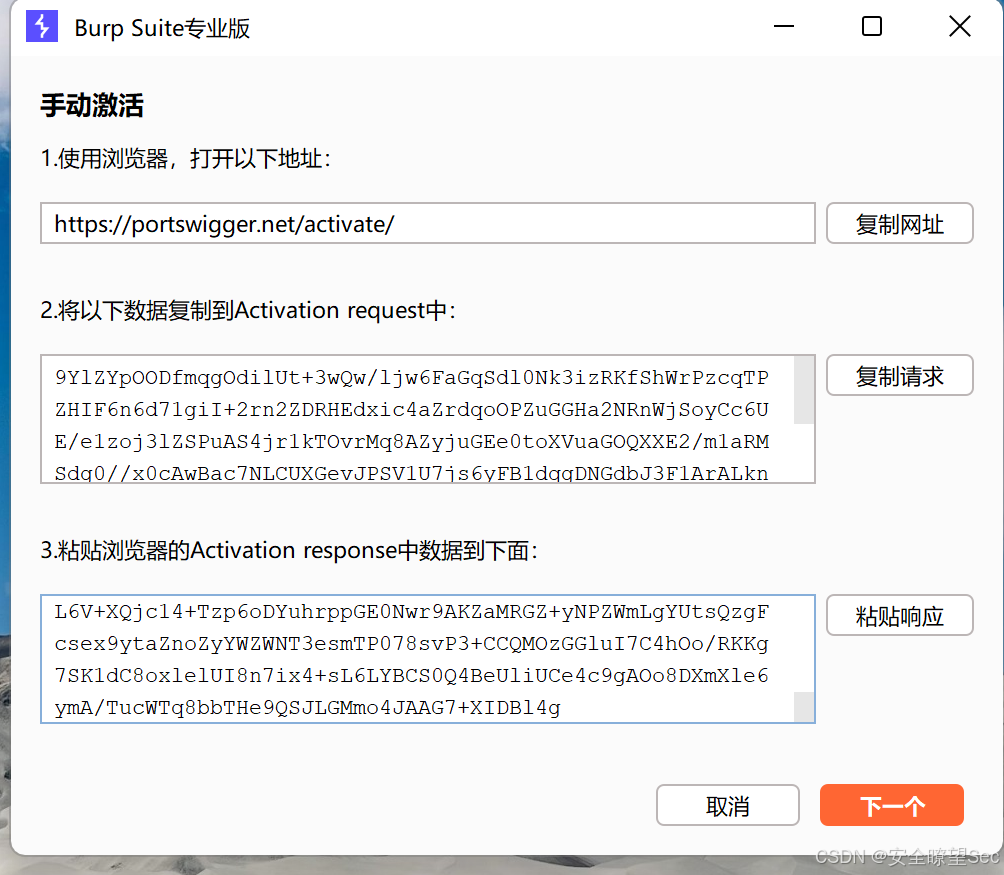Minimize the Burp Suite window

[784, 26]
